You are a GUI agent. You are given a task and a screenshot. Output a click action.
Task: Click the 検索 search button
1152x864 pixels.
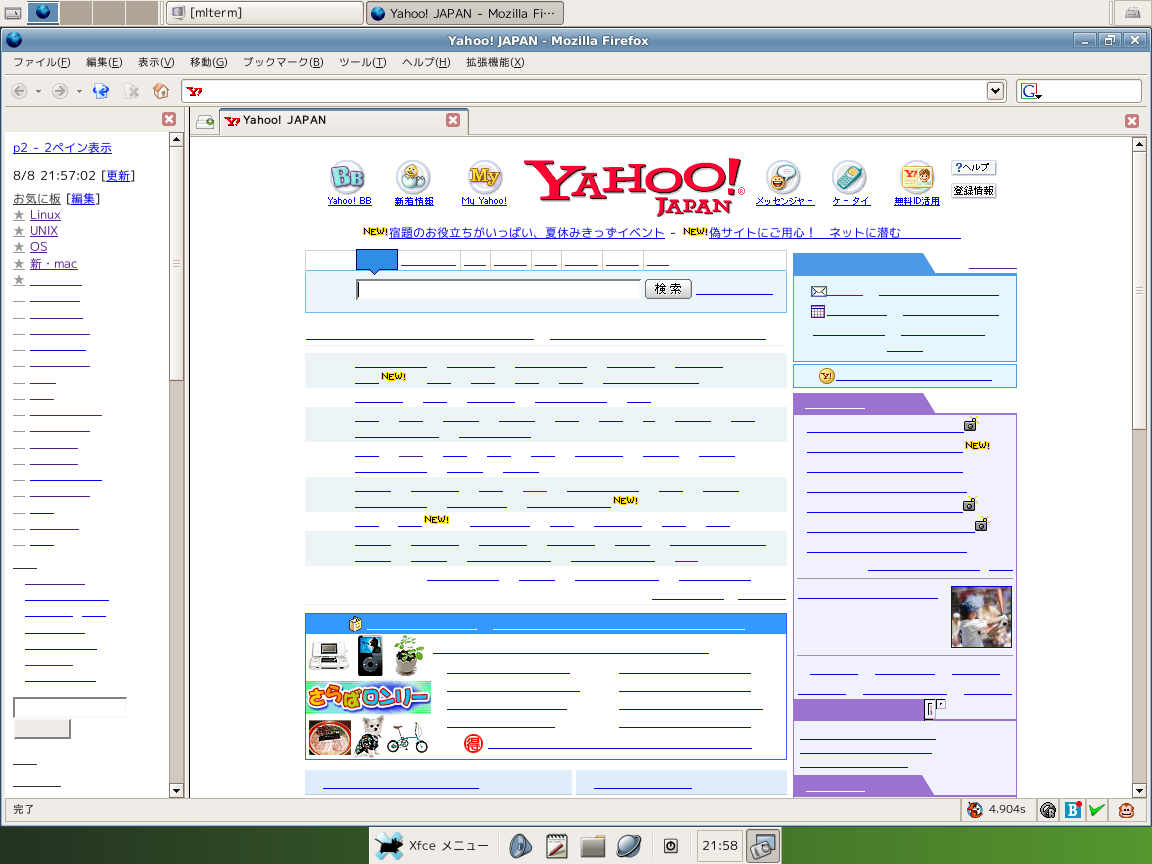tap(668, 289)
